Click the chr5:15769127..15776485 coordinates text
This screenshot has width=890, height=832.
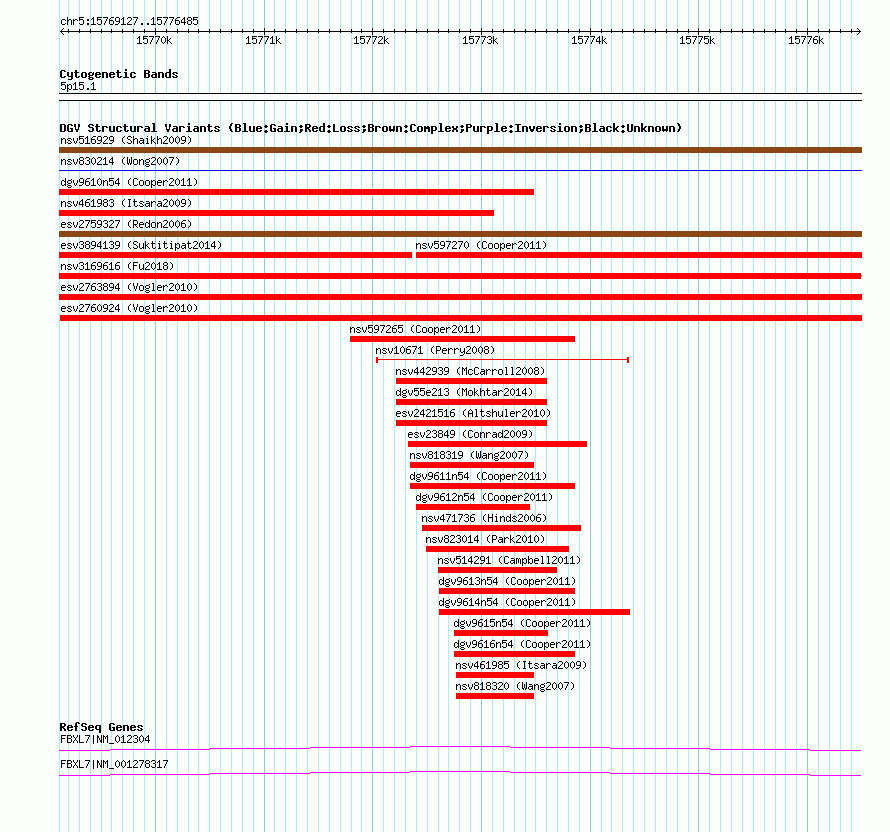click(x=129, y=22)
